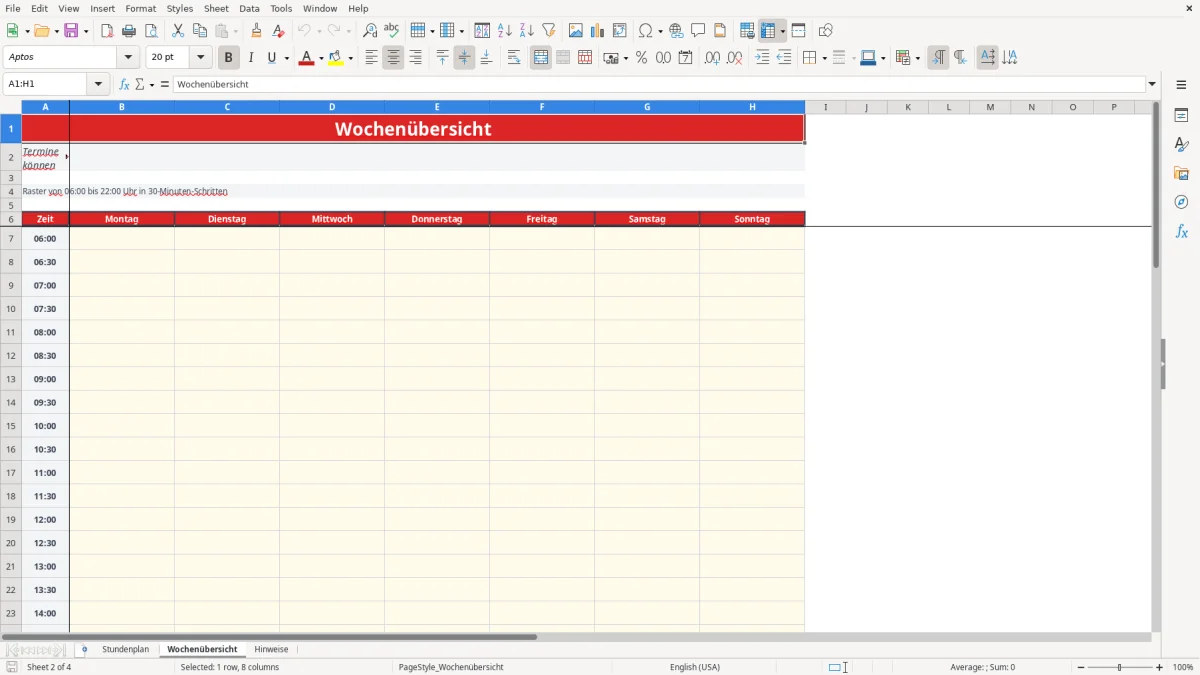Screen dimensions: 1200x675
Task: Click the Insert Chart icon
Action: point(598,31)
